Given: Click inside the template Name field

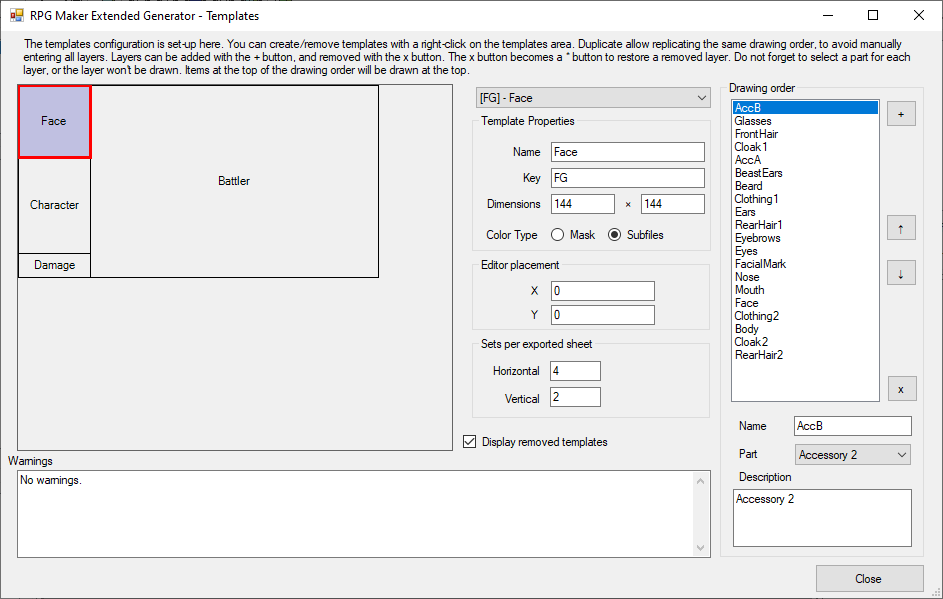Looking at the screenshot, I should pyautogui.click(x=627, y=152).
